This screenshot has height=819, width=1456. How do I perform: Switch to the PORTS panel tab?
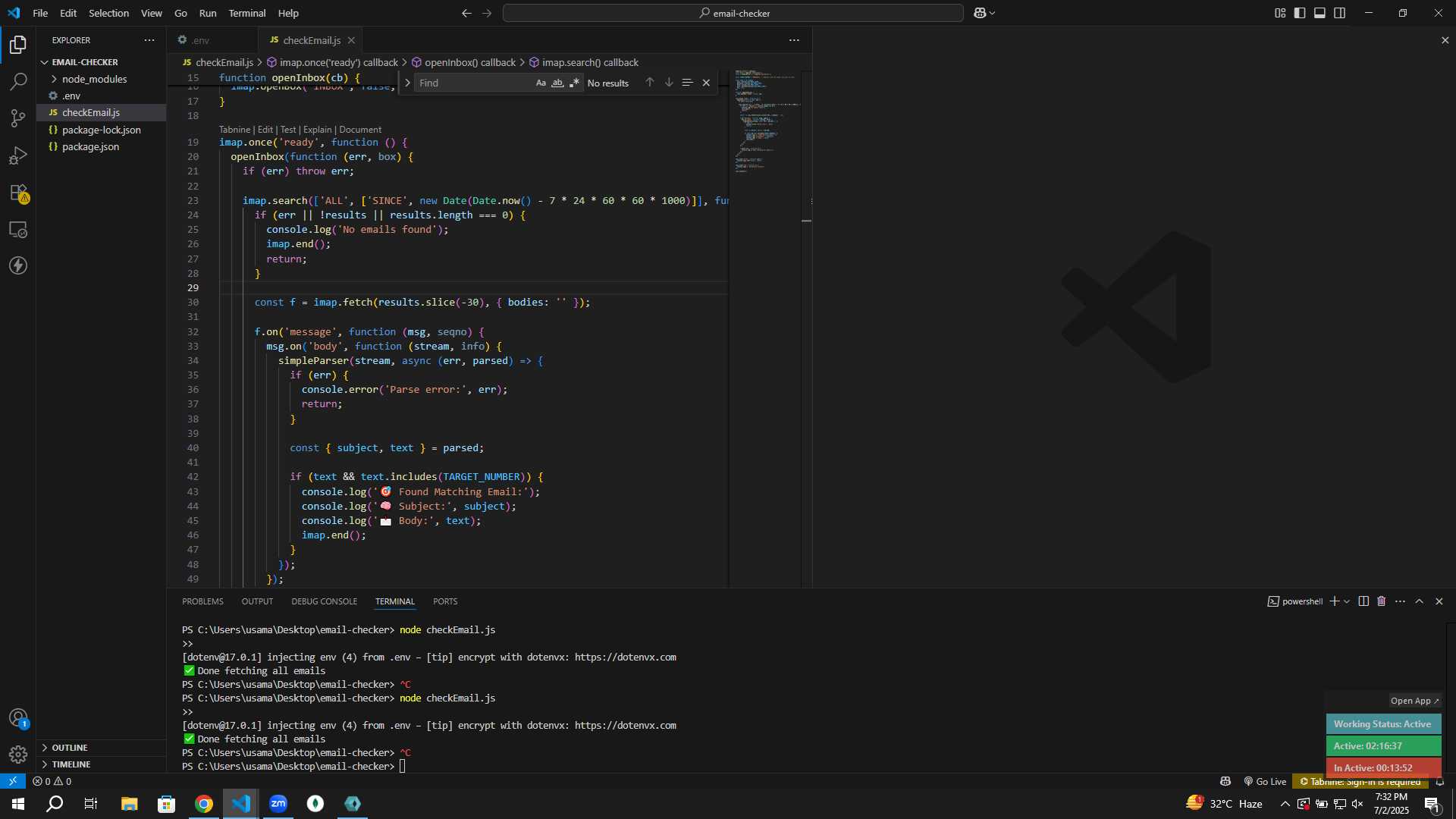coord(445,601)
